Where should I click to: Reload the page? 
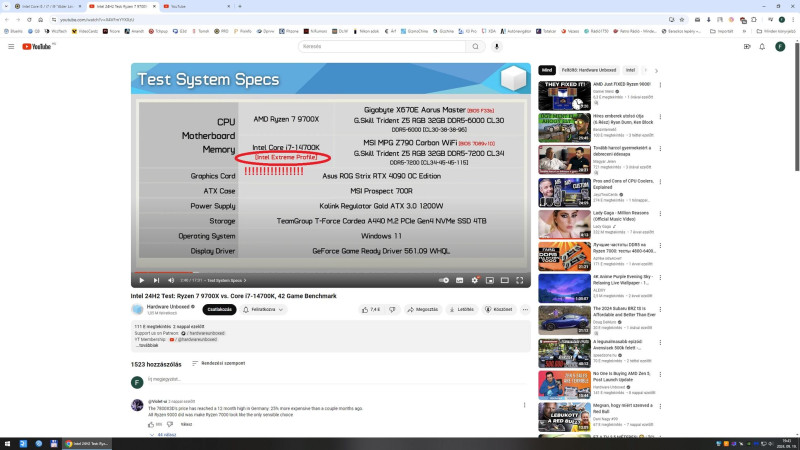pyautogui.click(x=29, y=19)
